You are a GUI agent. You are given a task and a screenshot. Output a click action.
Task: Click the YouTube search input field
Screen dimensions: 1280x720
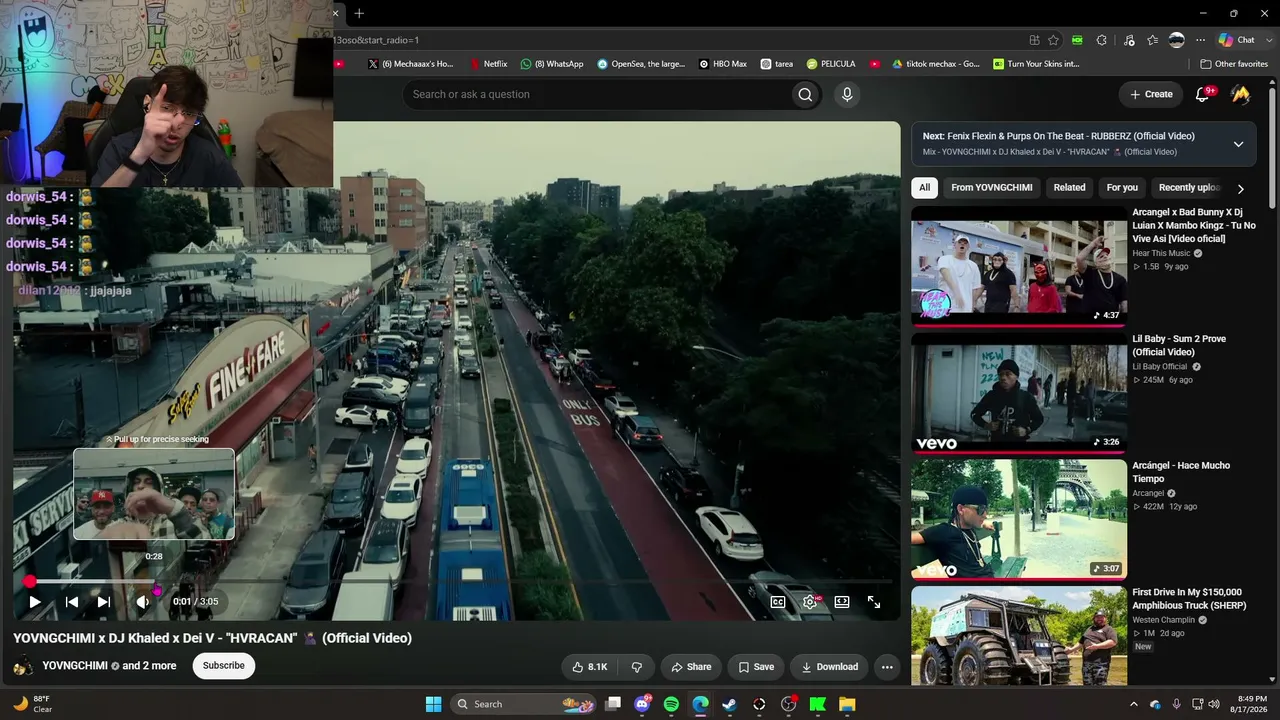(596, 94)
